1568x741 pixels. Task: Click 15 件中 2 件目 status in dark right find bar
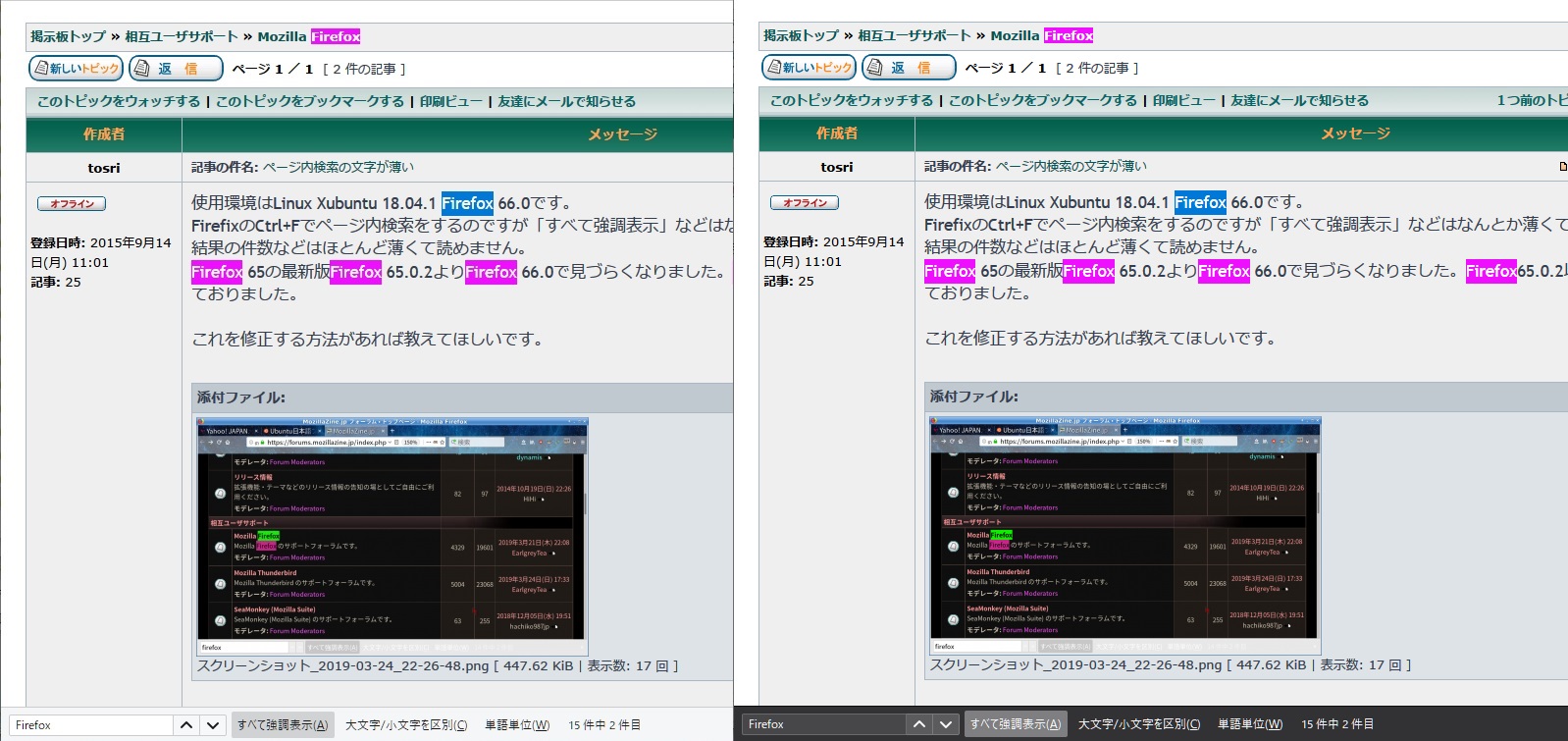point(1337,724)
